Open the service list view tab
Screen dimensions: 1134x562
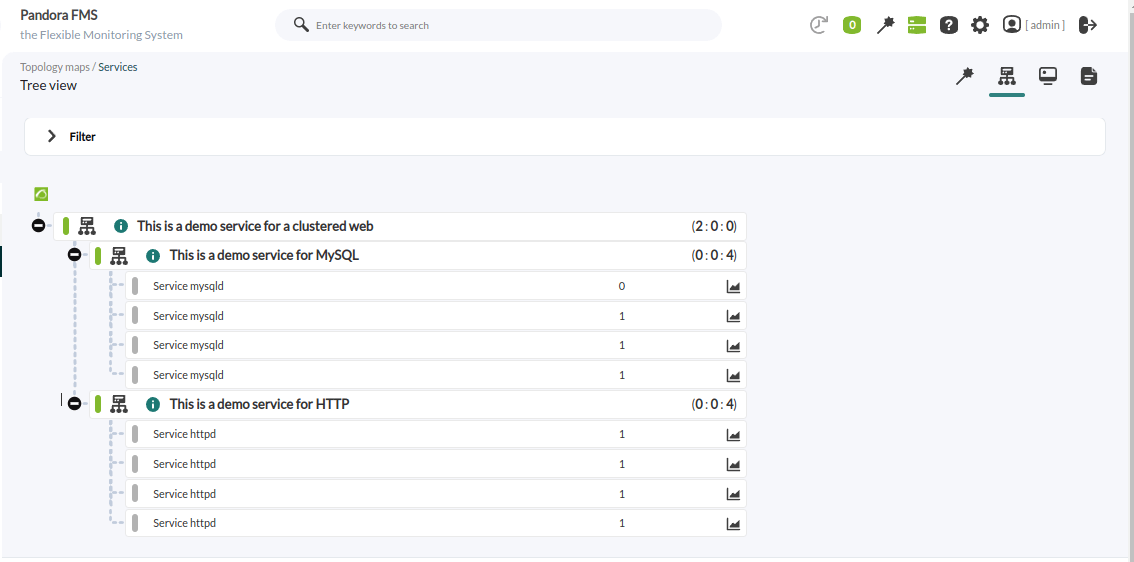pos(1089,76)
